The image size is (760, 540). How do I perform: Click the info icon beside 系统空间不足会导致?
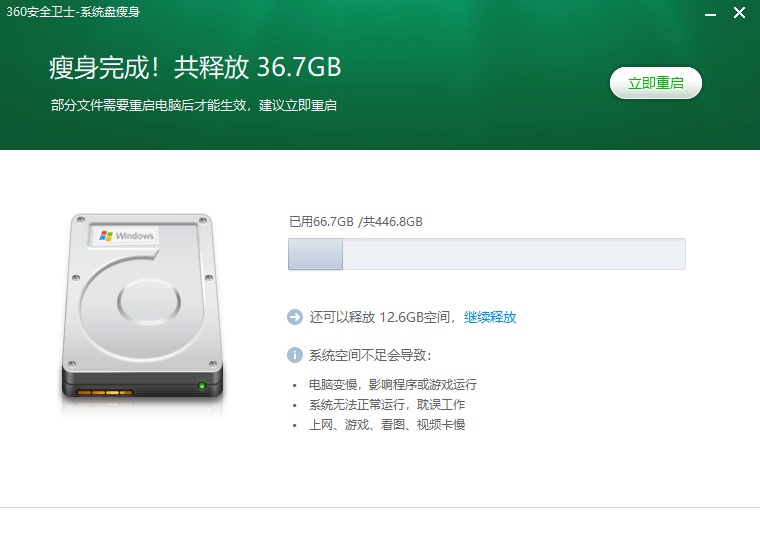(x=295, y=355)
